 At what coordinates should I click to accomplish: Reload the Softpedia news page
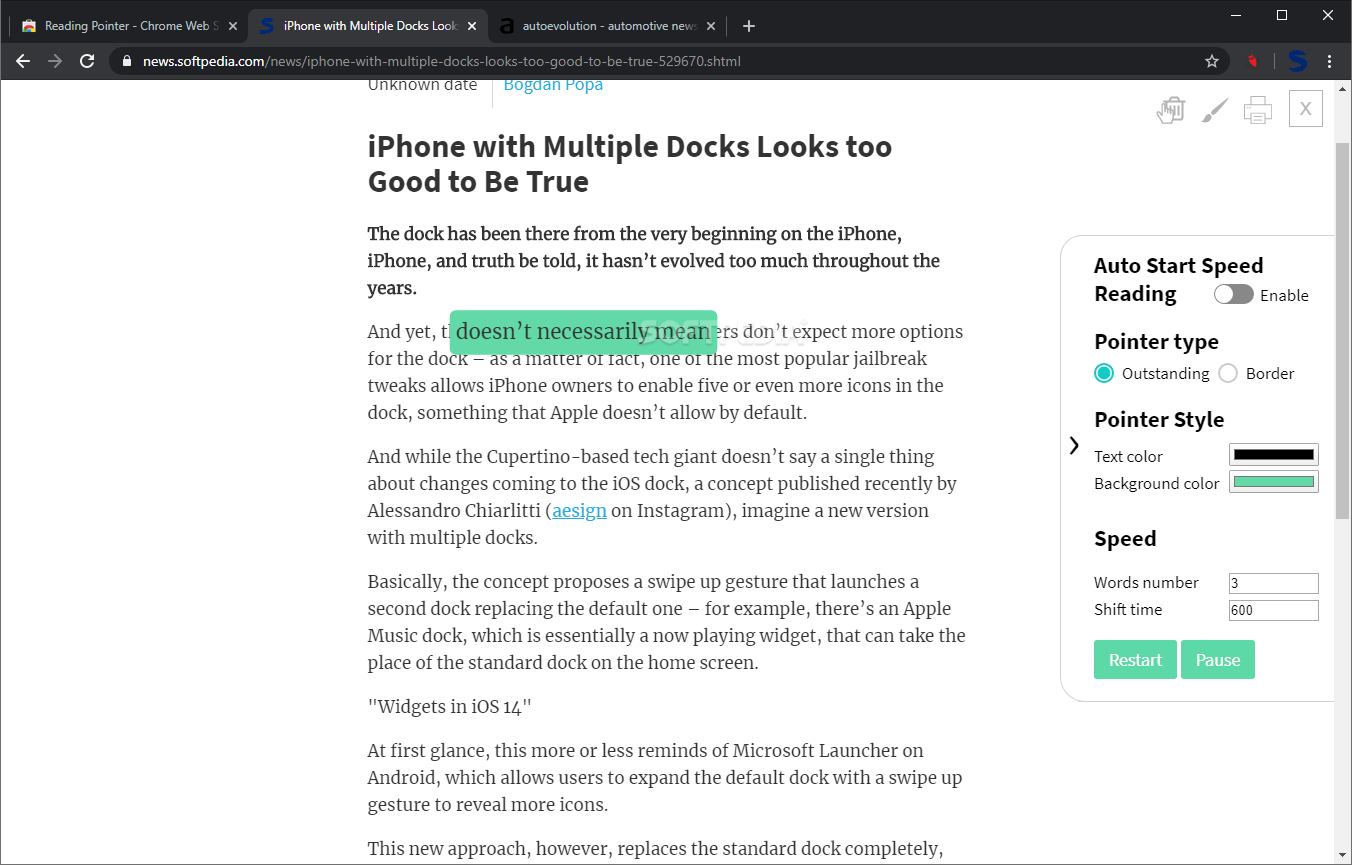(x=87, y=61)
